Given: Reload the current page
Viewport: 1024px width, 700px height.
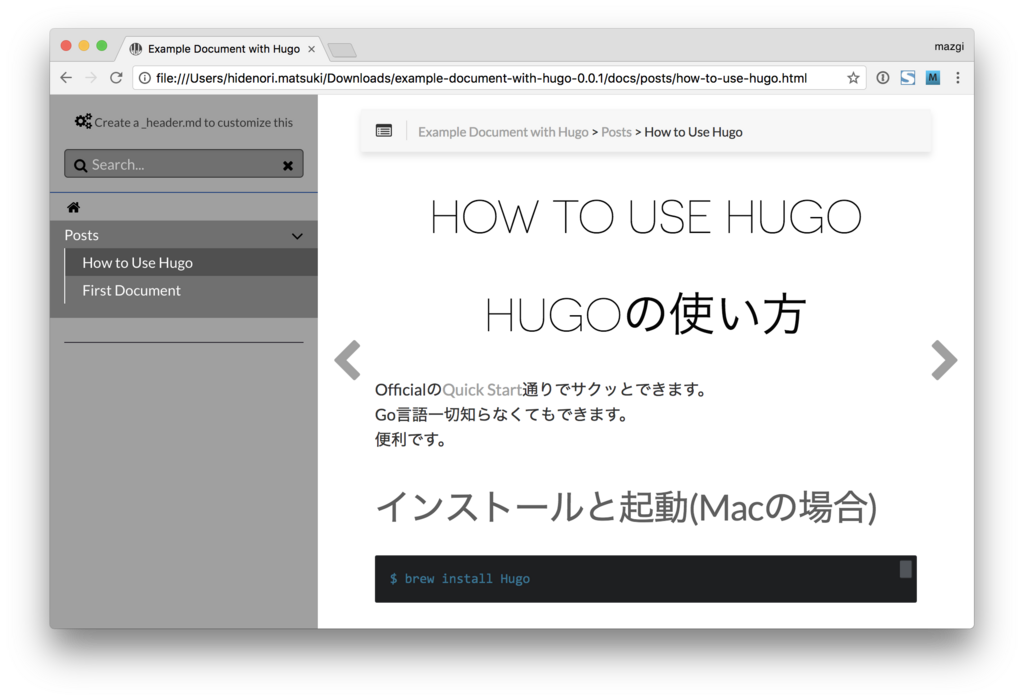Looking at the screenshot, I should [x=116, y=78].
